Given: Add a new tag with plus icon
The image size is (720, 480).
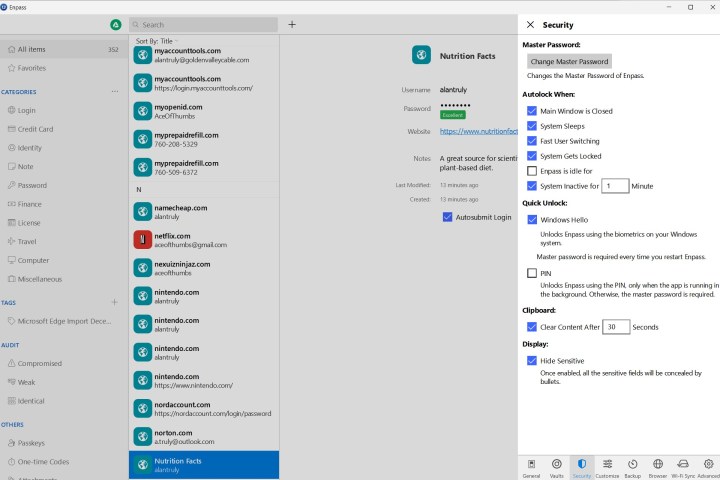Looking at the screenshot, I should click(114, 302).
